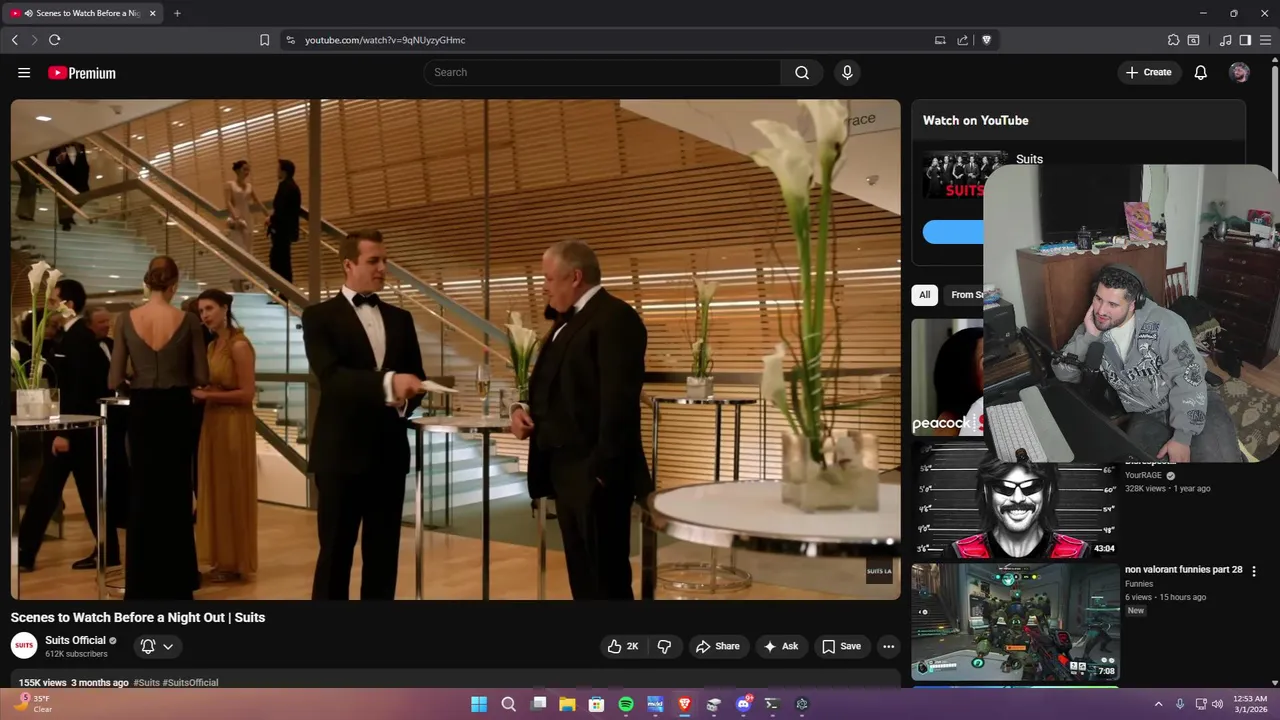1280x720 pixels.
Task: Start voice search with microphone icon
Action: tap(847, 72)
